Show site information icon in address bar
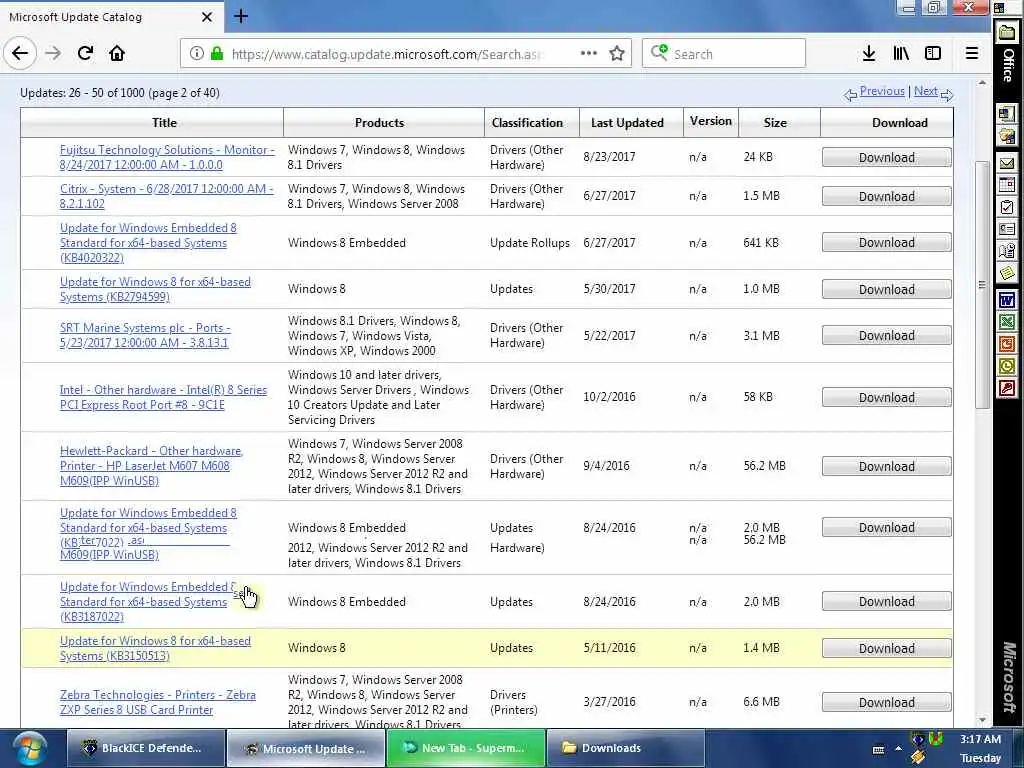 click(x=197, y=54)
